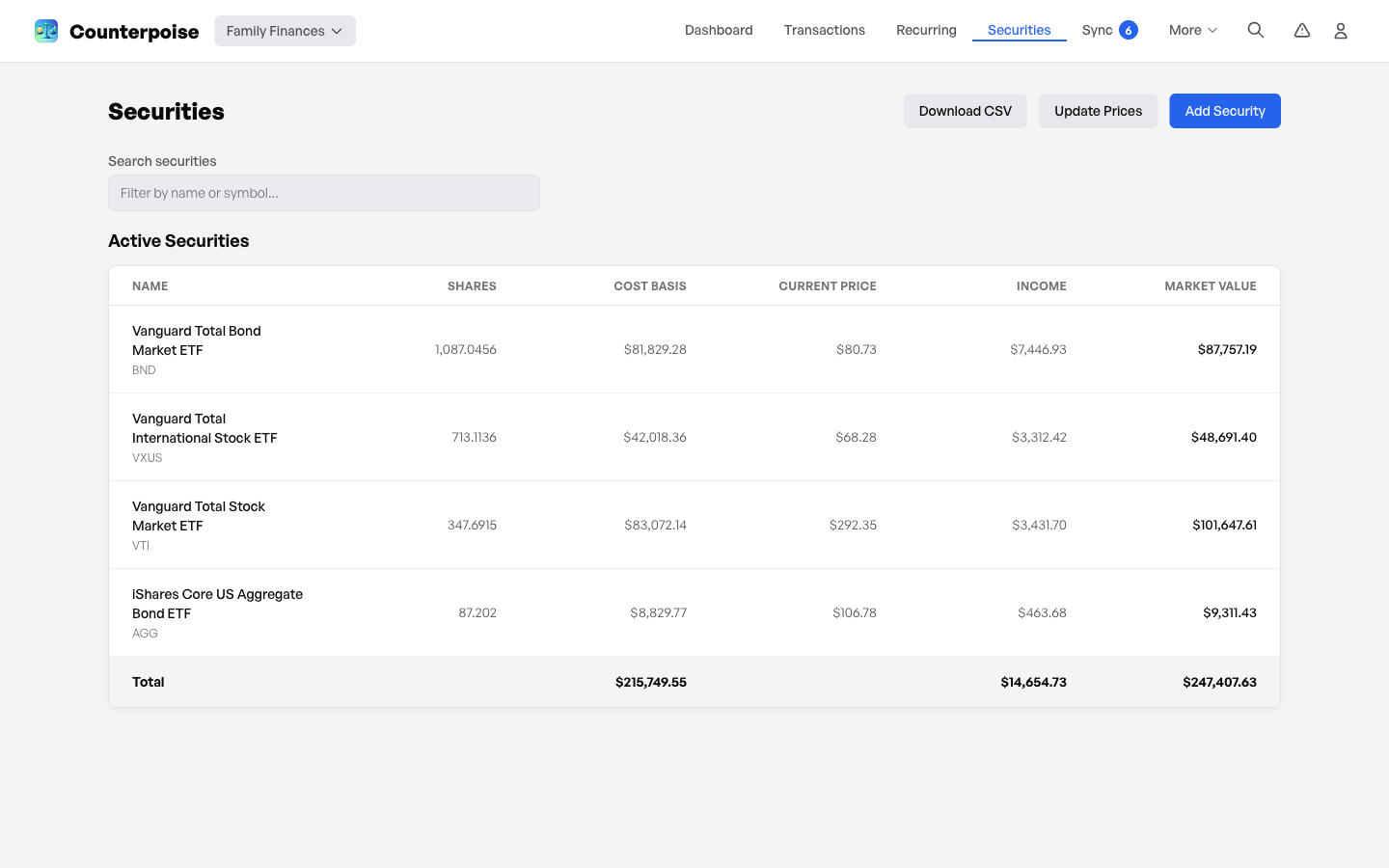Click the current price $68.28

[857, 437]
